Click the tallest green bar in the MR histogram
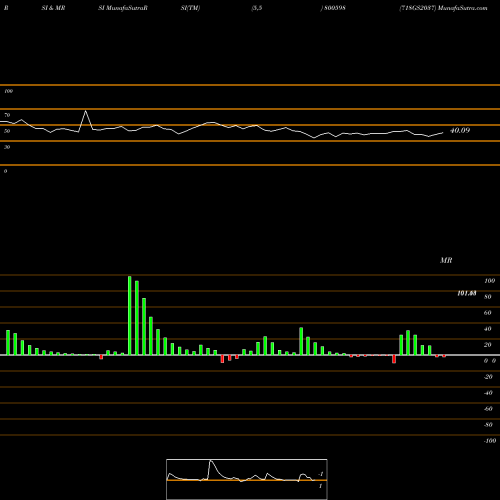This screenshot has height=500, width=500. [x=130, y=315]
